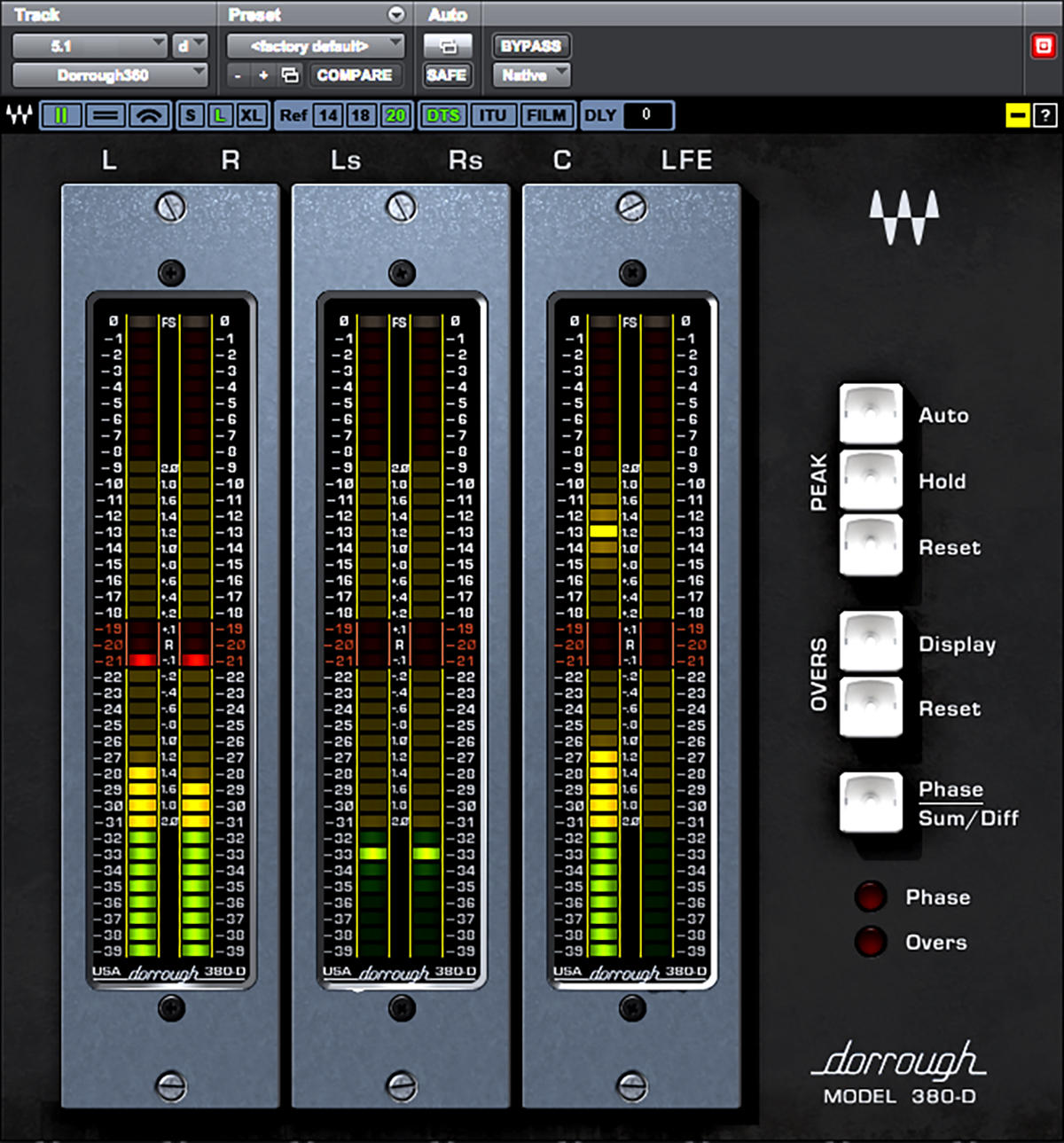This screenshot has width=1064, height=1143.
Task: Select DTS channel order
Action: [443, 115]
